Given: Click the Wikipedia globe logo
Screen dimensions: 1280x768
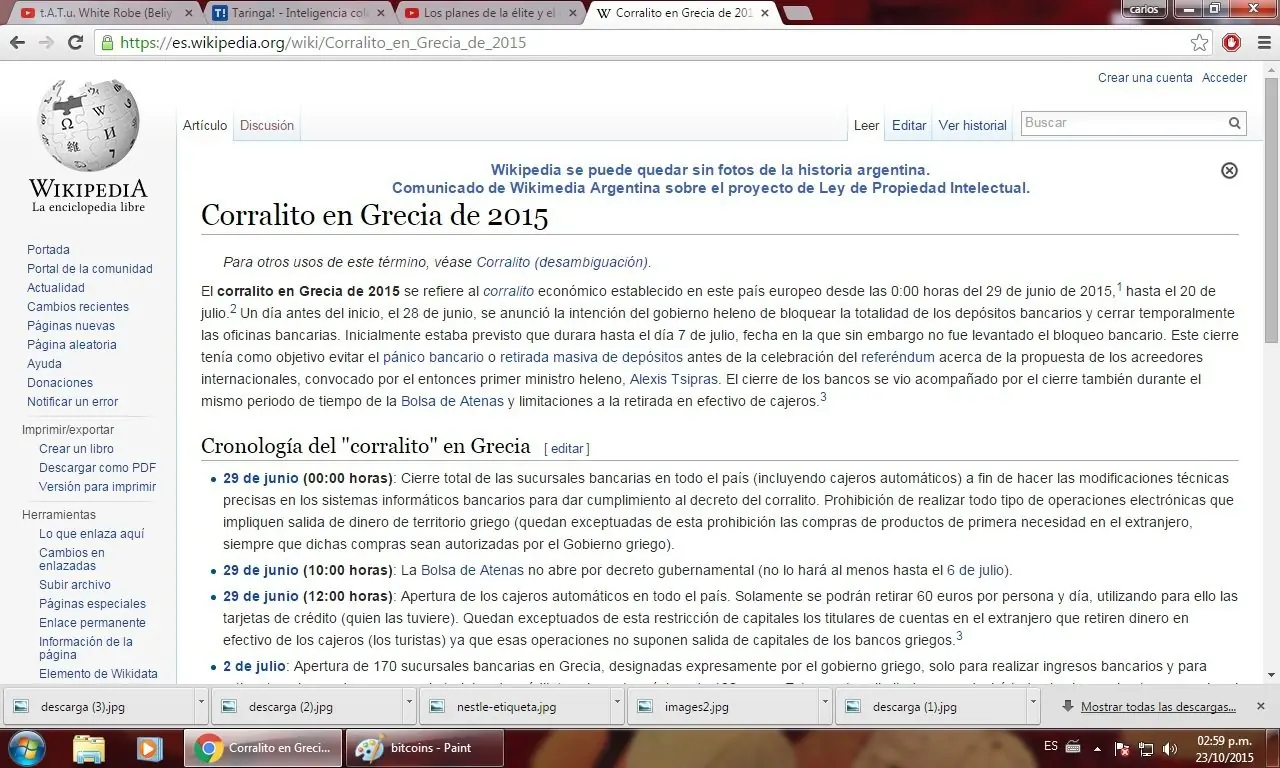Looking at the screenshot, I should (x=89, y=125).
